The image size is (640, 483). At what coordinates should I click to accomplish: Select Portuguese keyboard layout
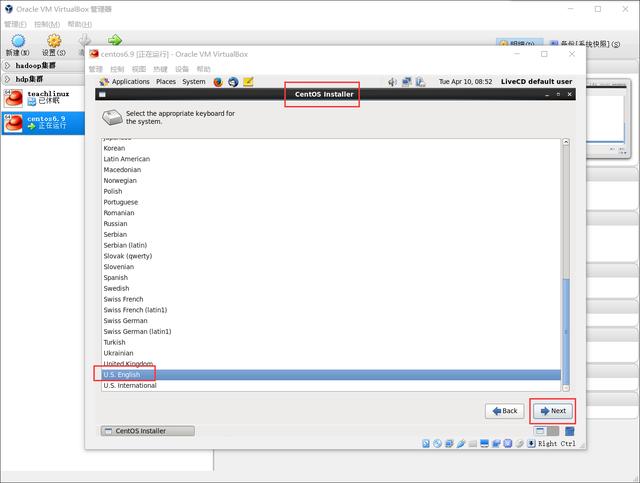point(331,202)
